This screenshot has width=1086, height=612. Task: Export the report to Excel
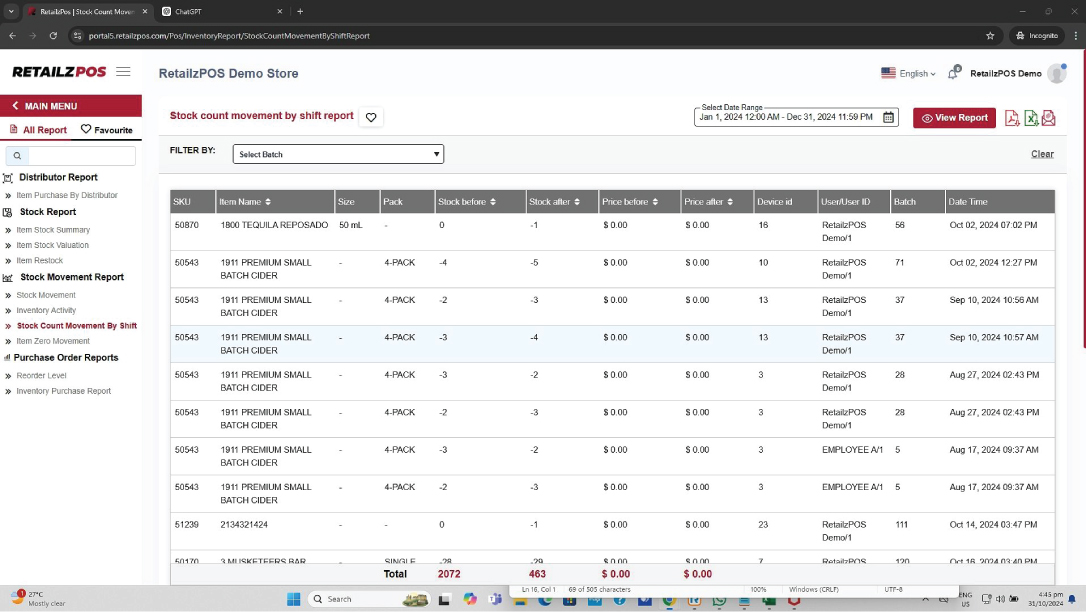[1031, 118]
